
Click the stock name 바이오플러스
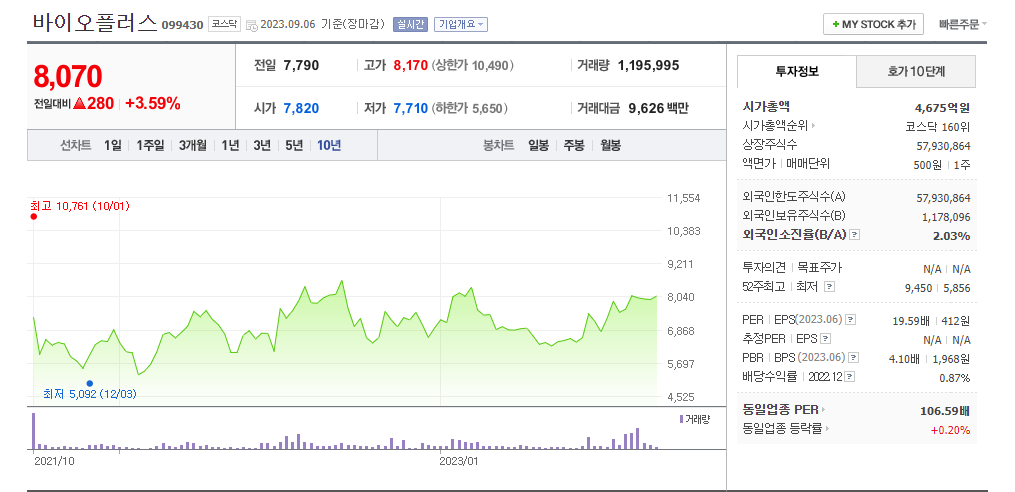tap(95, 23)
